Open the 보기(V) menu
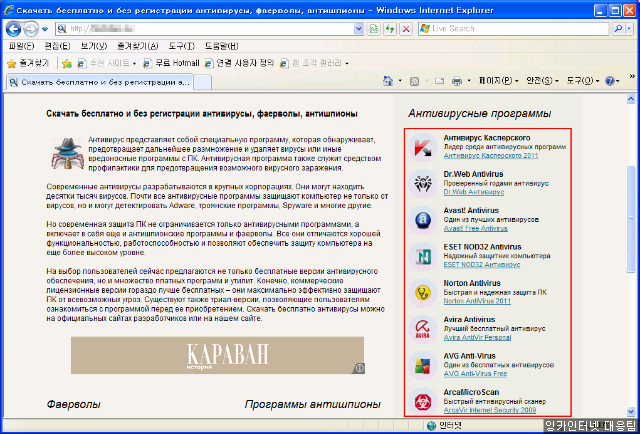The height and width of the screenshot is (434, 640). (93, 46)
